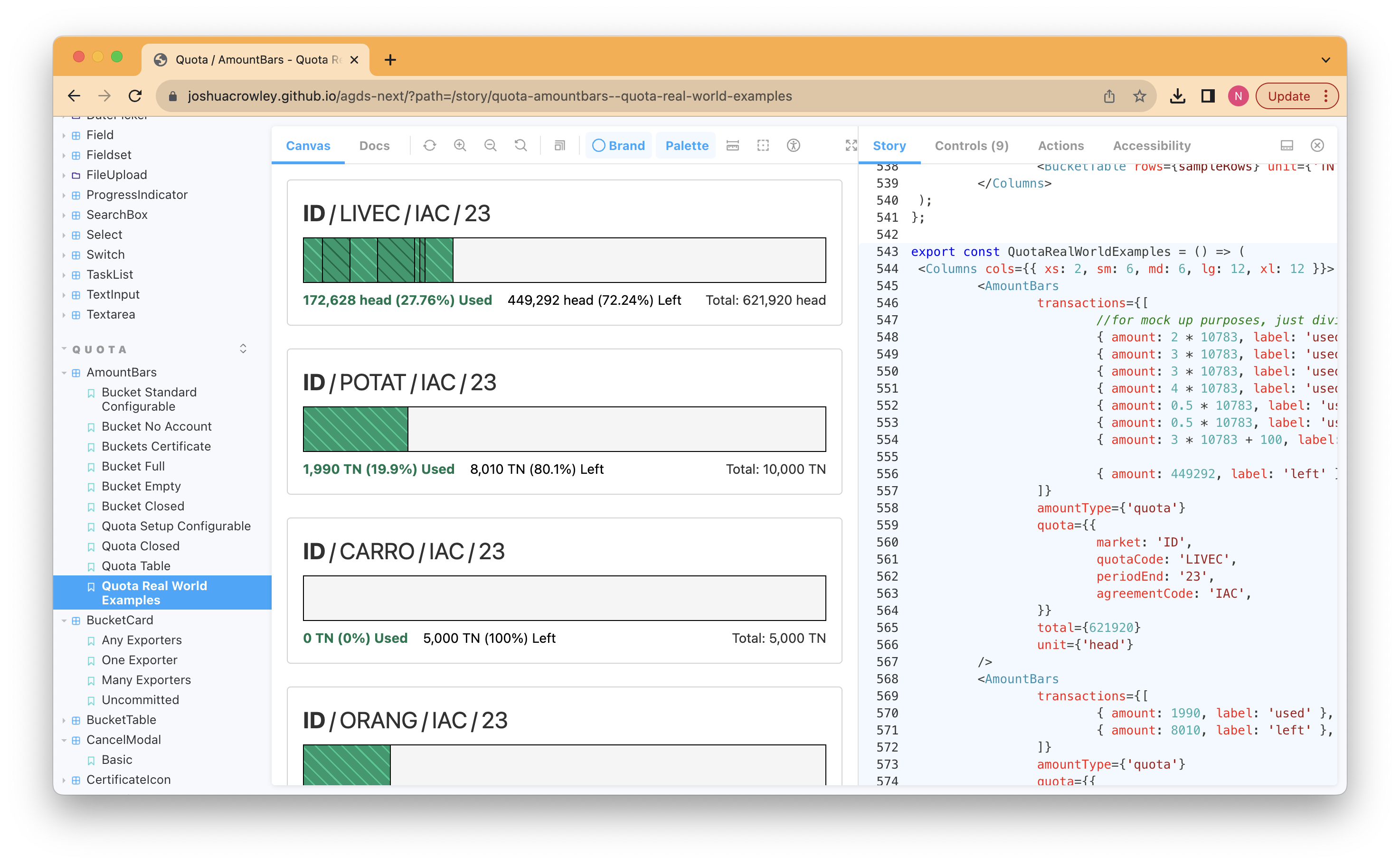1400x865 pixels.
Task: Click the remount component icon
Action: 430,145
